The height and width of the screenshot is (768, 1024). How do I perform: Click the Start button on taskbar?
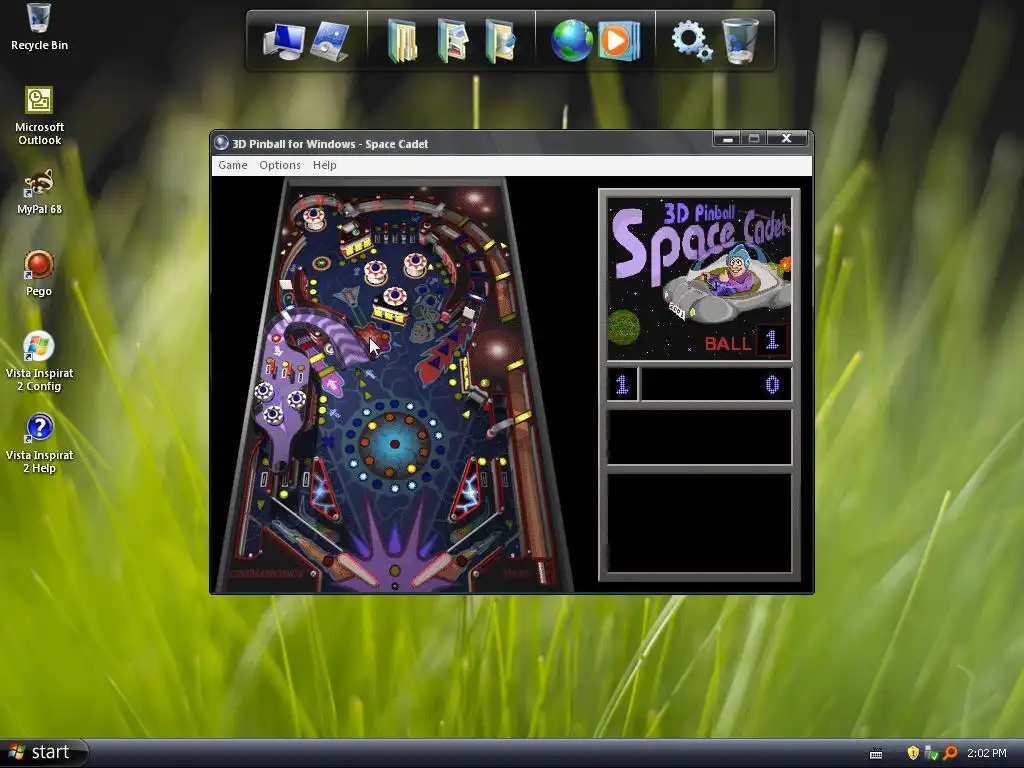click(44, 752)
